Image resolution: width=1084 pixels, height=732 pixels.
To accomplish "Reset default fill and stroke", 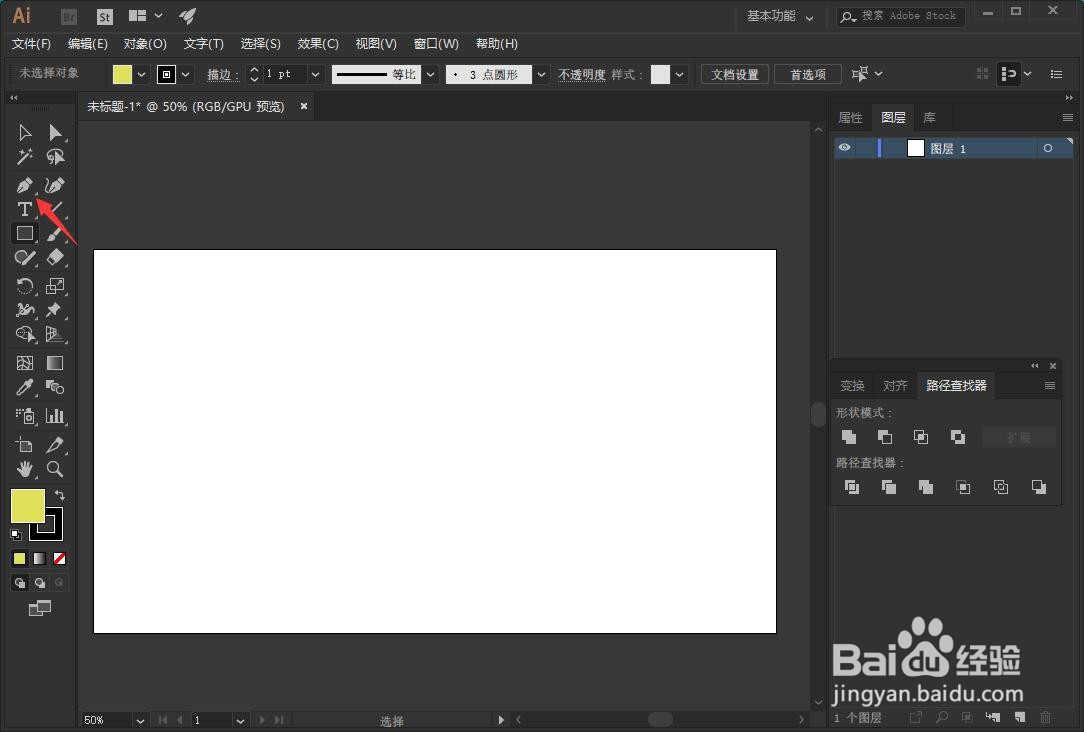I will (x=16, y=534).
